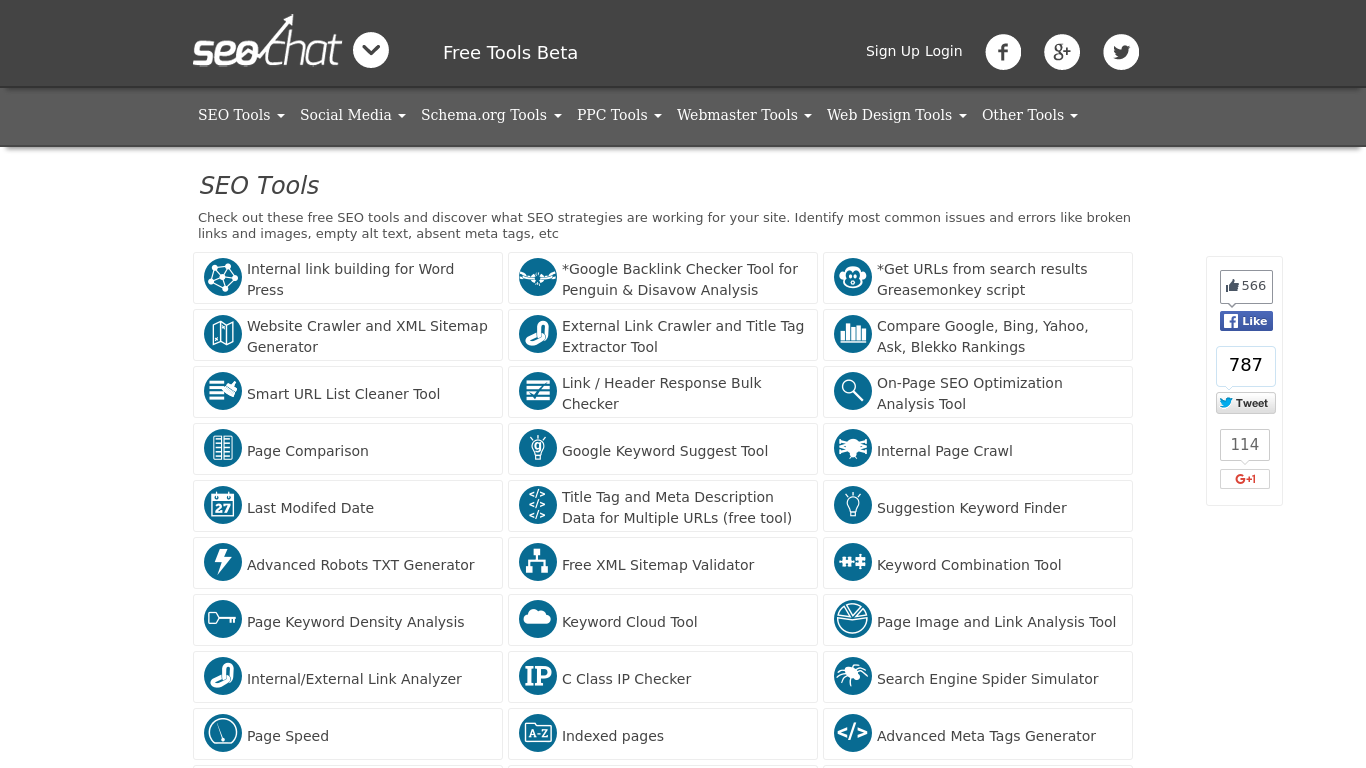
Task: Click the Website Crawler and XML Sitemap map icon
Action: pyautogui.click(x=223, y=334)
